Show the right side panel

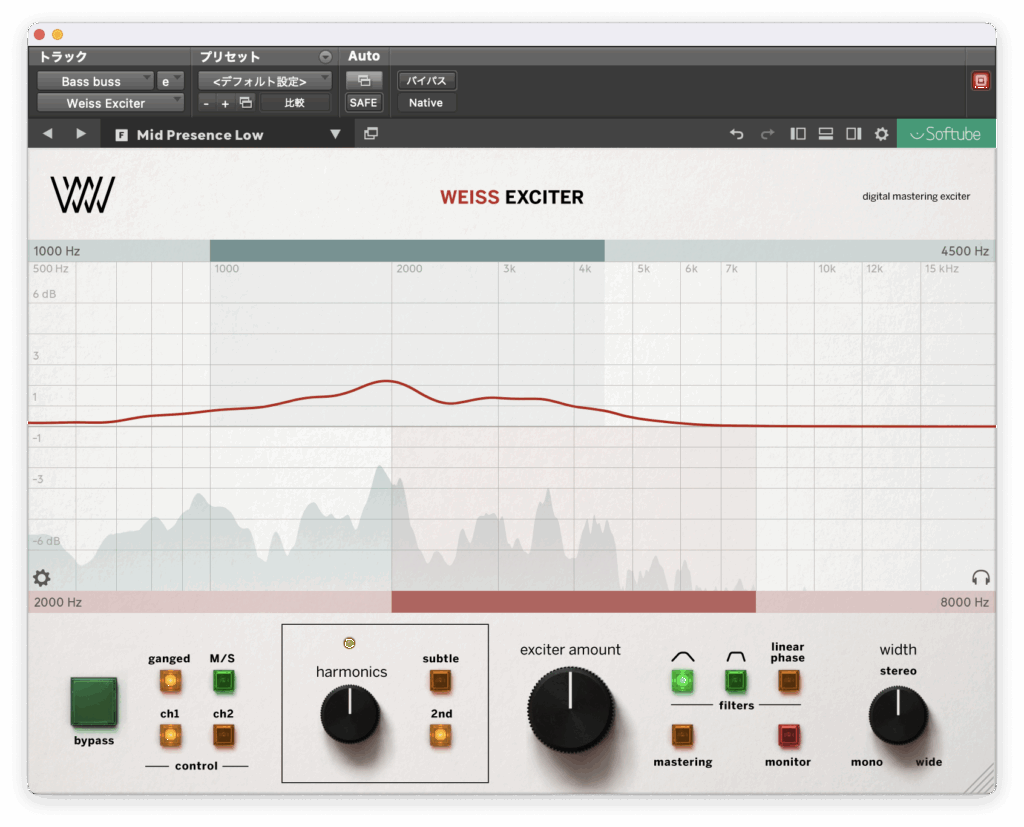(x=854, y=134)
